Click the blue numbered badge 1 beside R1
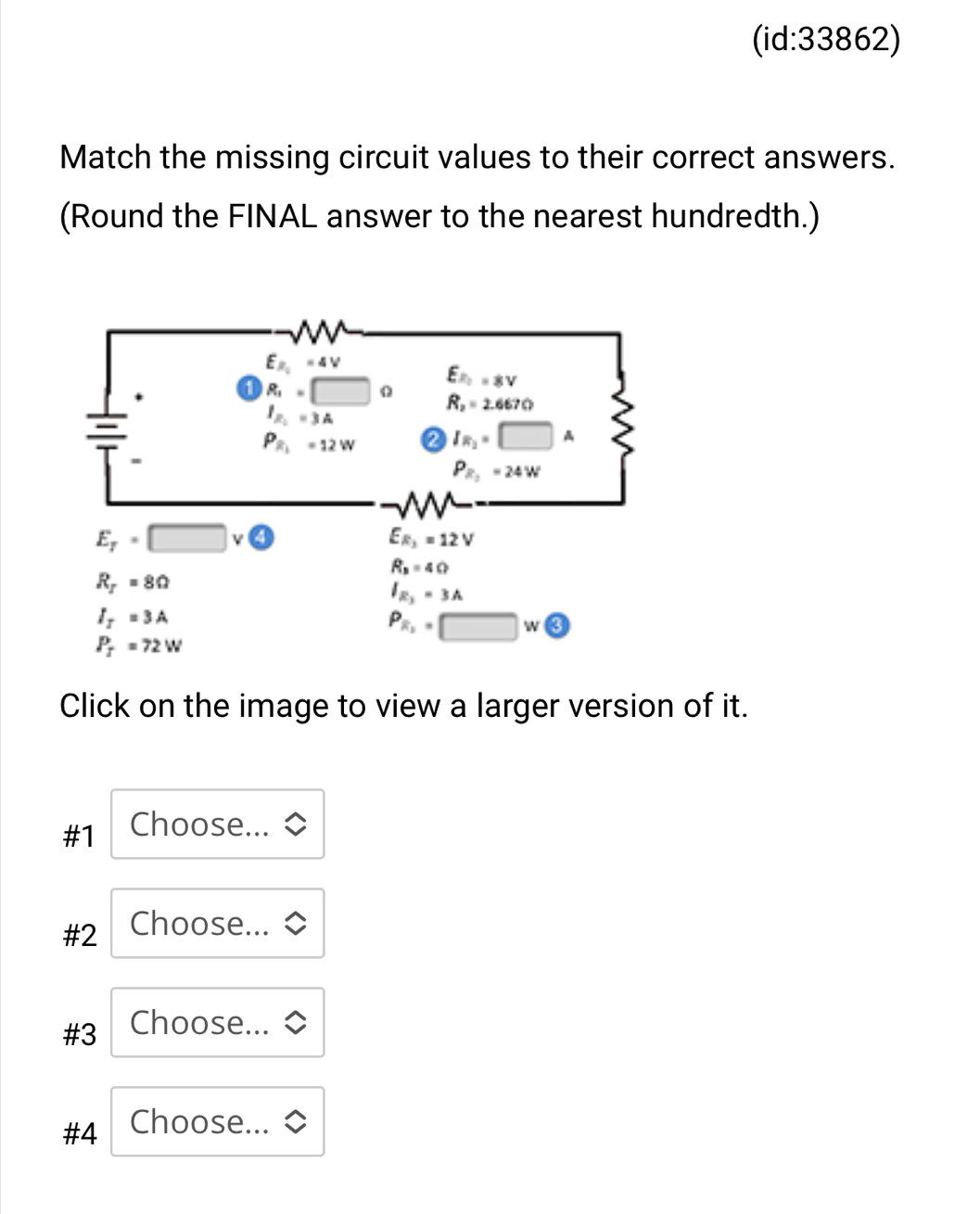 [x=247, y=389]
